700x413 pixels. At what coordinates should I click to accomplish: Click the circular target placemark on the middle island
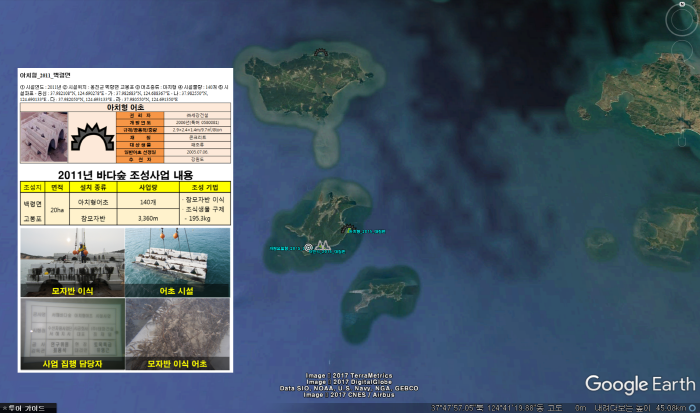click(308, 247)
